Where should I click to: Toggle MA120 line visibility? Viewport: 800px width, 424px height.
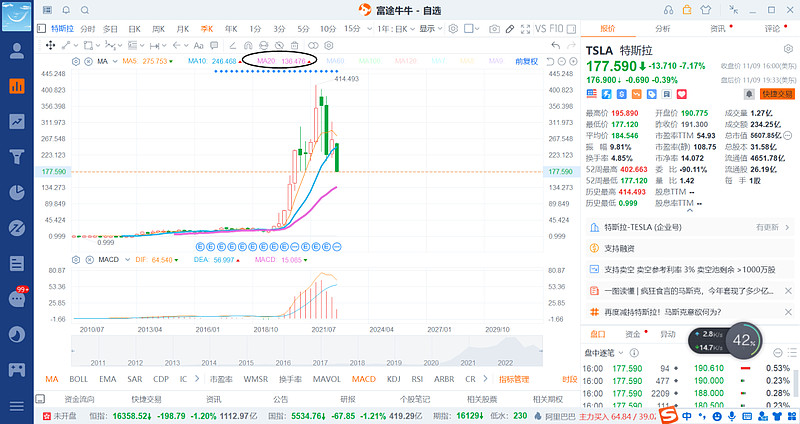406,61
